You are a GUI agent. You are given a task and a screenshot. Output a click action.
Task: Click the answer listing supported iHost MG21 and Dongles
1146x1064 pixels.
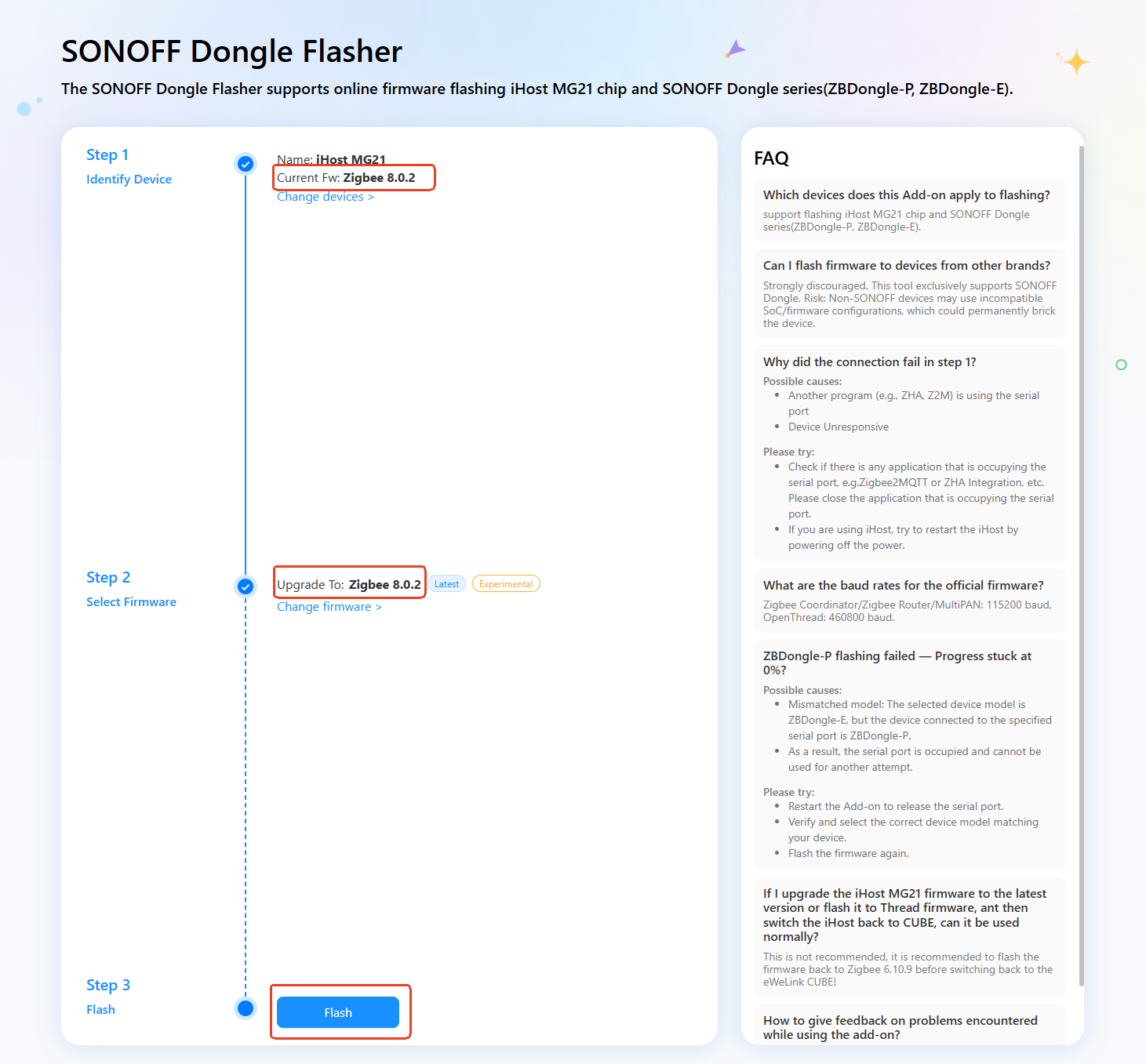tap(897, 220)
